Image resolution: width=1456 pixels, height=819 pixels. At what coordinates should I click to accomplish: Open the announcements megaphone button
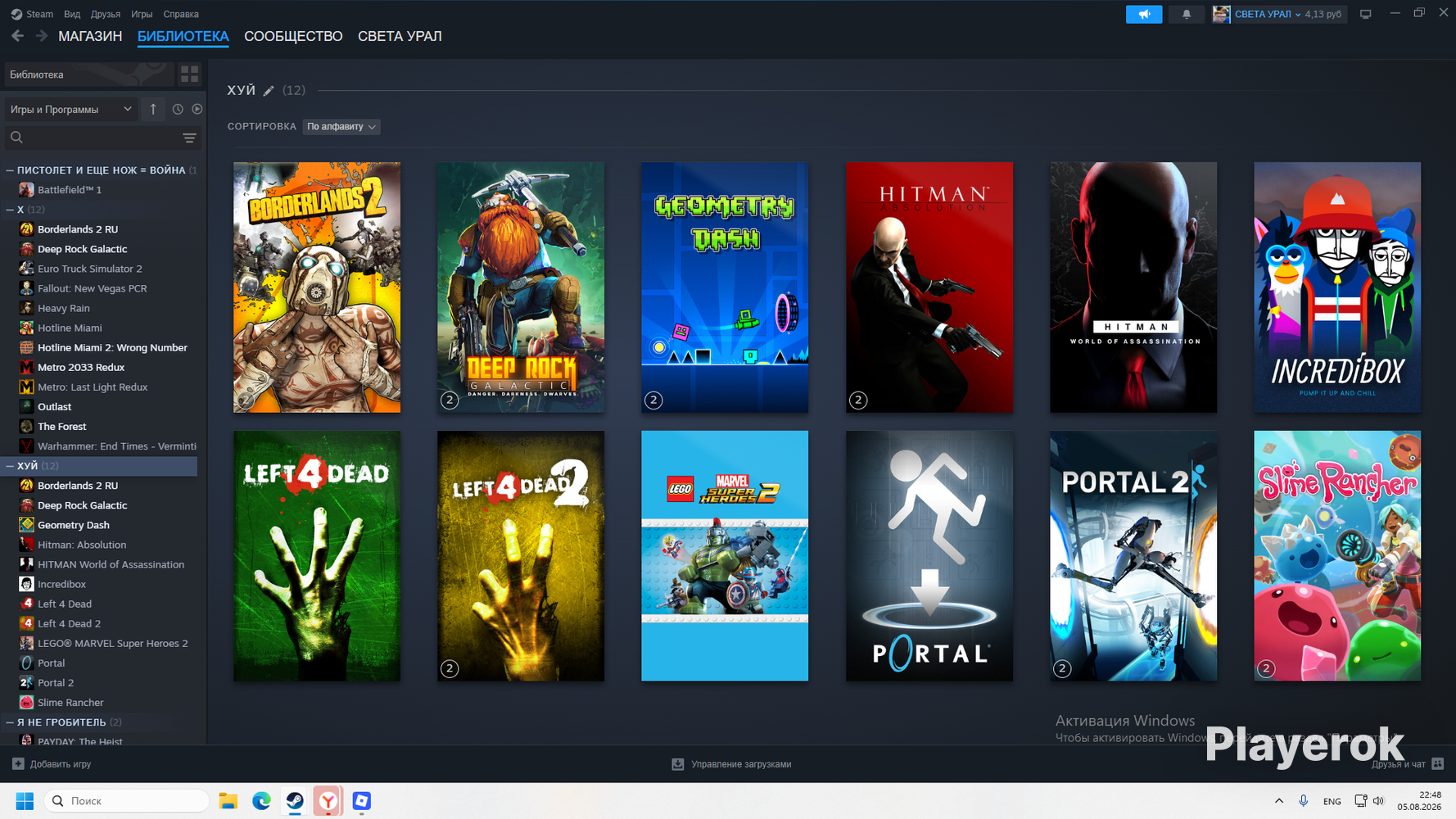(1144, 14)
